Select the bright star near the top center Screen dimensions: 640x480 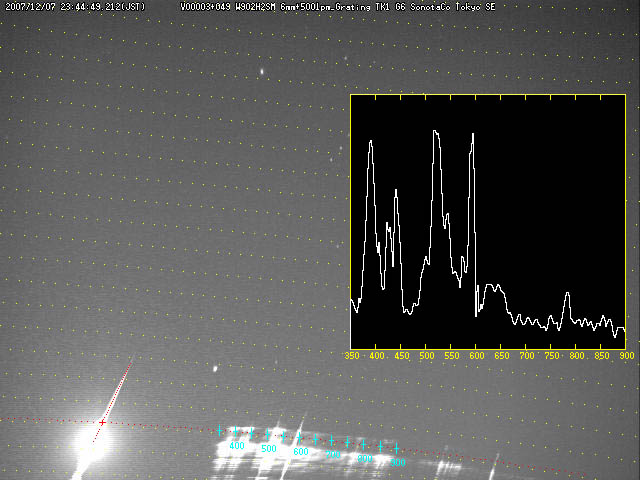(262, 71)
